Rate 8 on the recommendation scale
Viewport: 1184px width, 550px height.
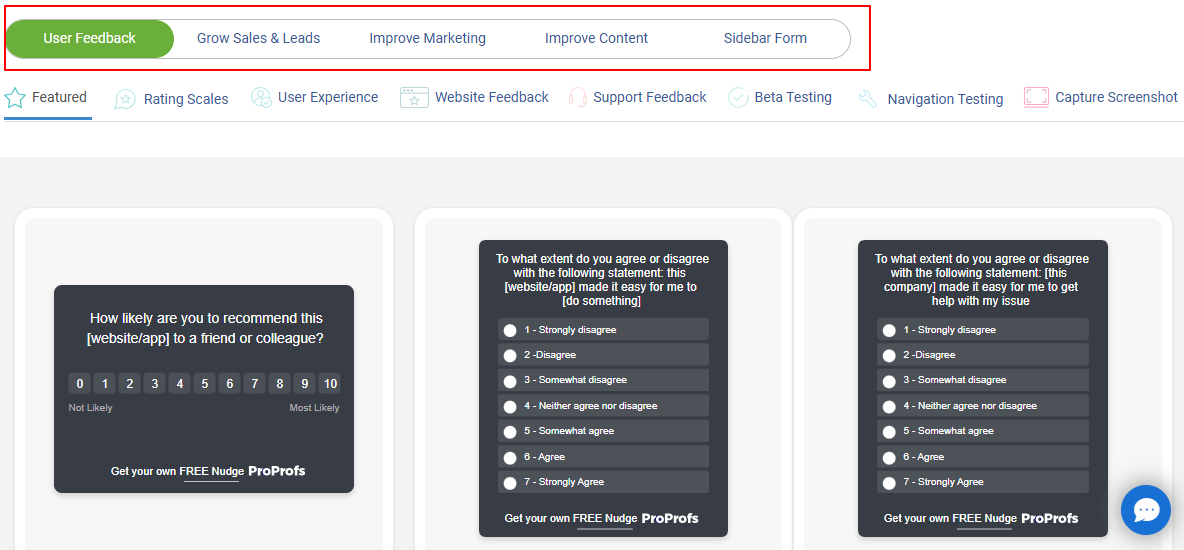(279, 383)
